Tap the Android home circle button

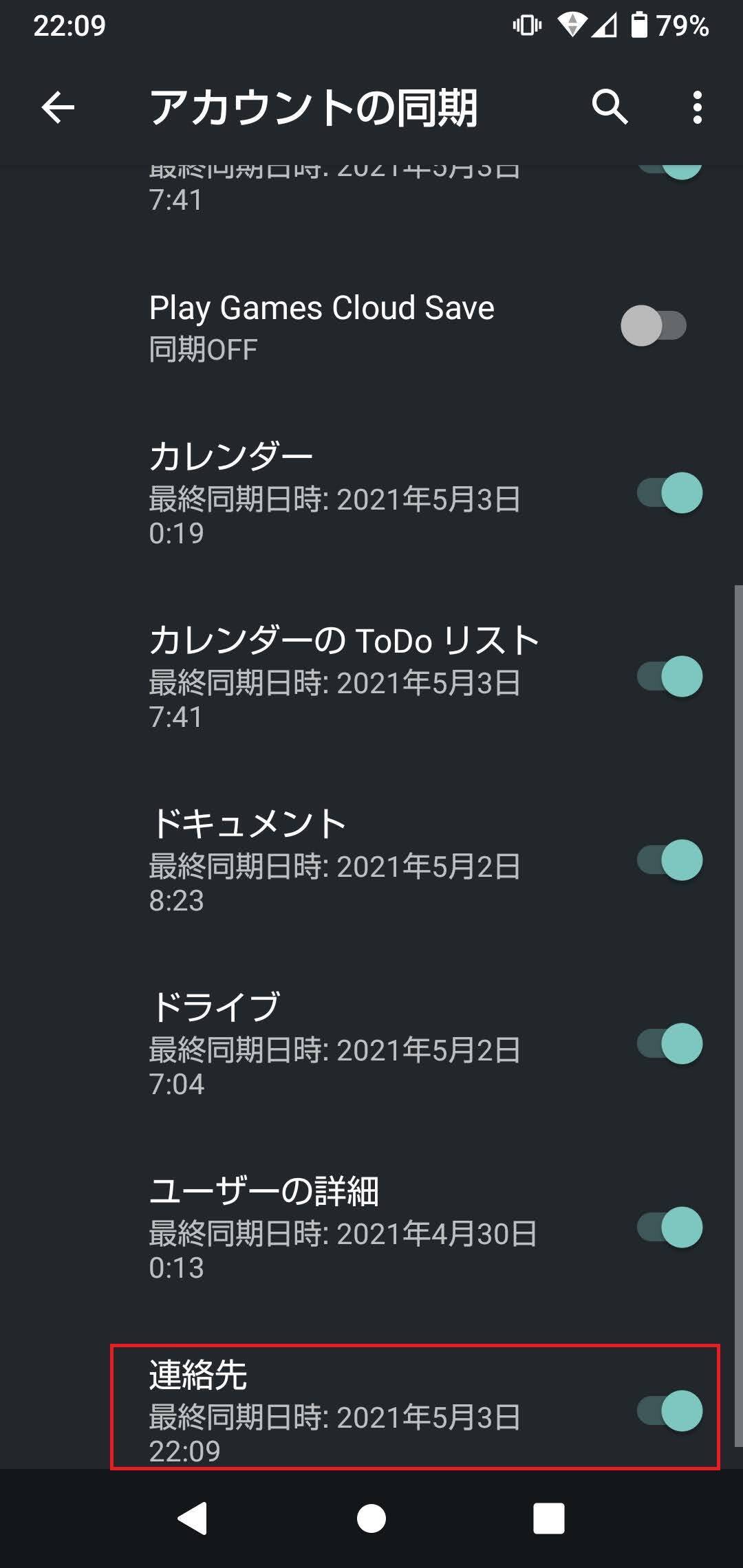coord(371,1518)
